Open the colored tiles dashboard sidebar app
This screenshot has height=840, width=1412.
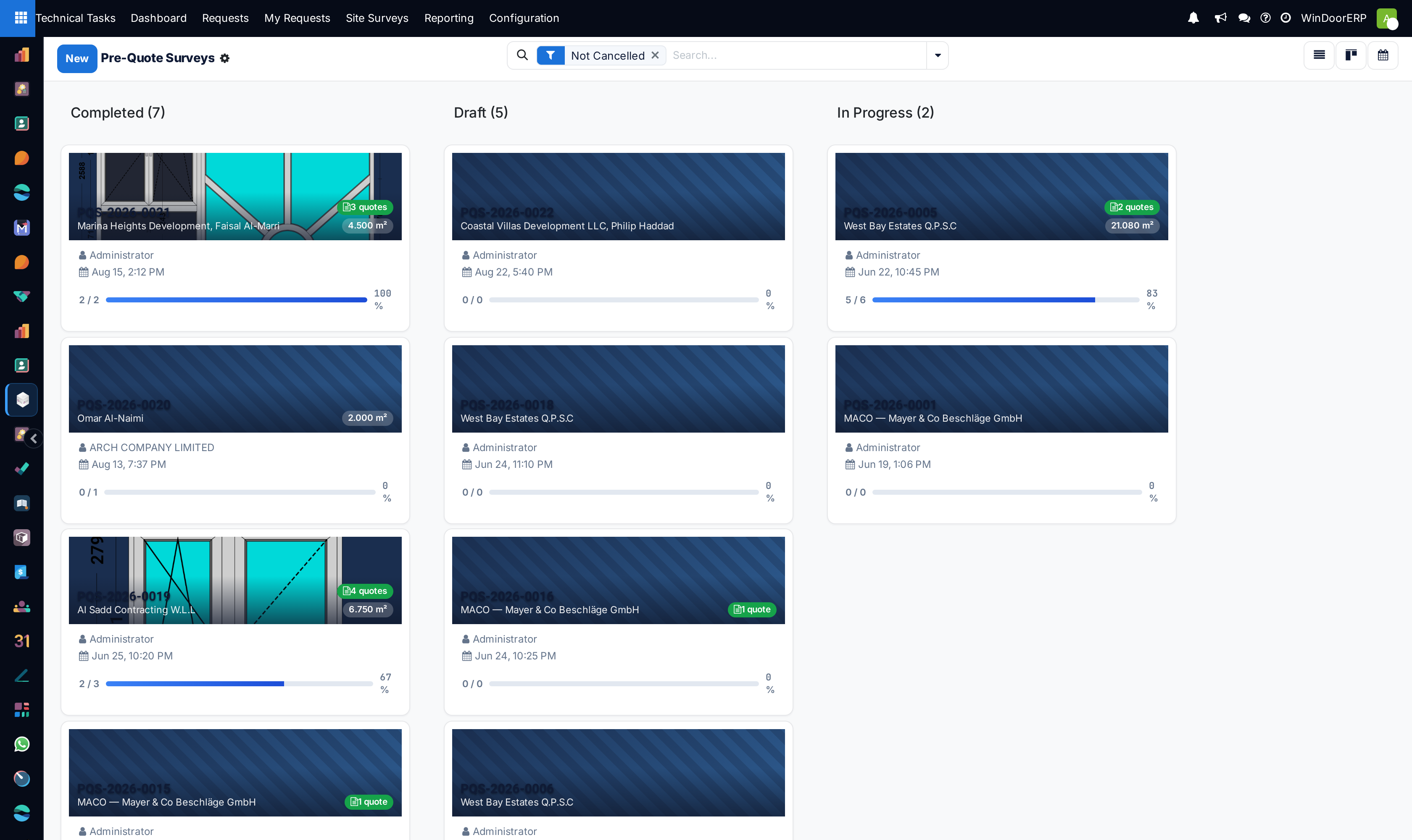(x=21, y=709)
